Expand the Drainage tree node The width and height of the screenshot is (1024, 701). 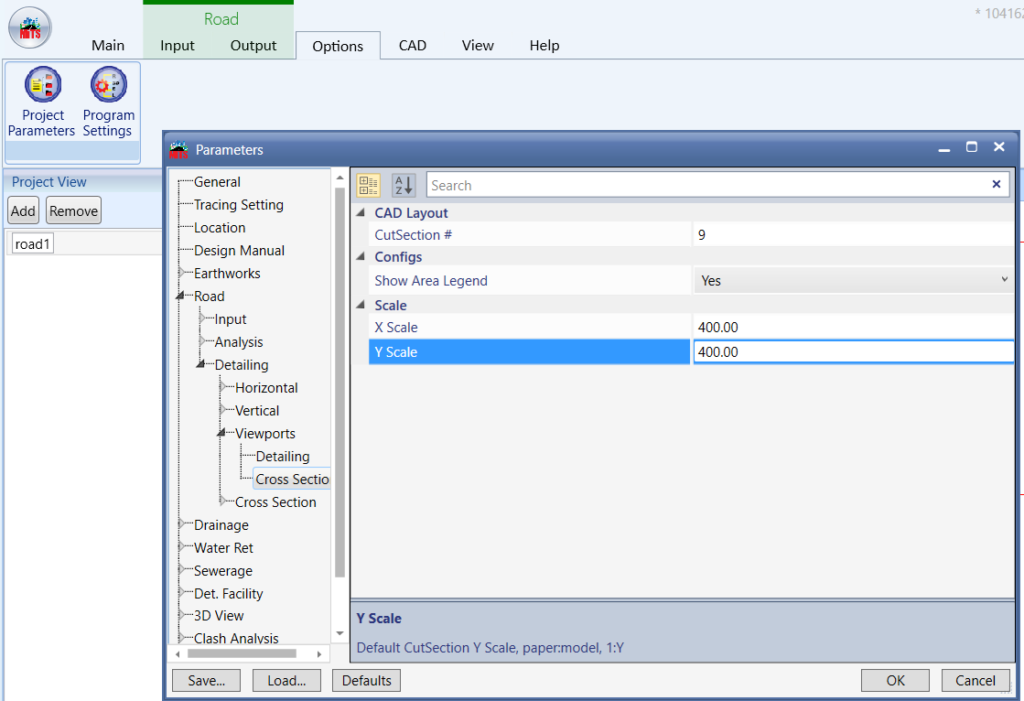point(182,524)
